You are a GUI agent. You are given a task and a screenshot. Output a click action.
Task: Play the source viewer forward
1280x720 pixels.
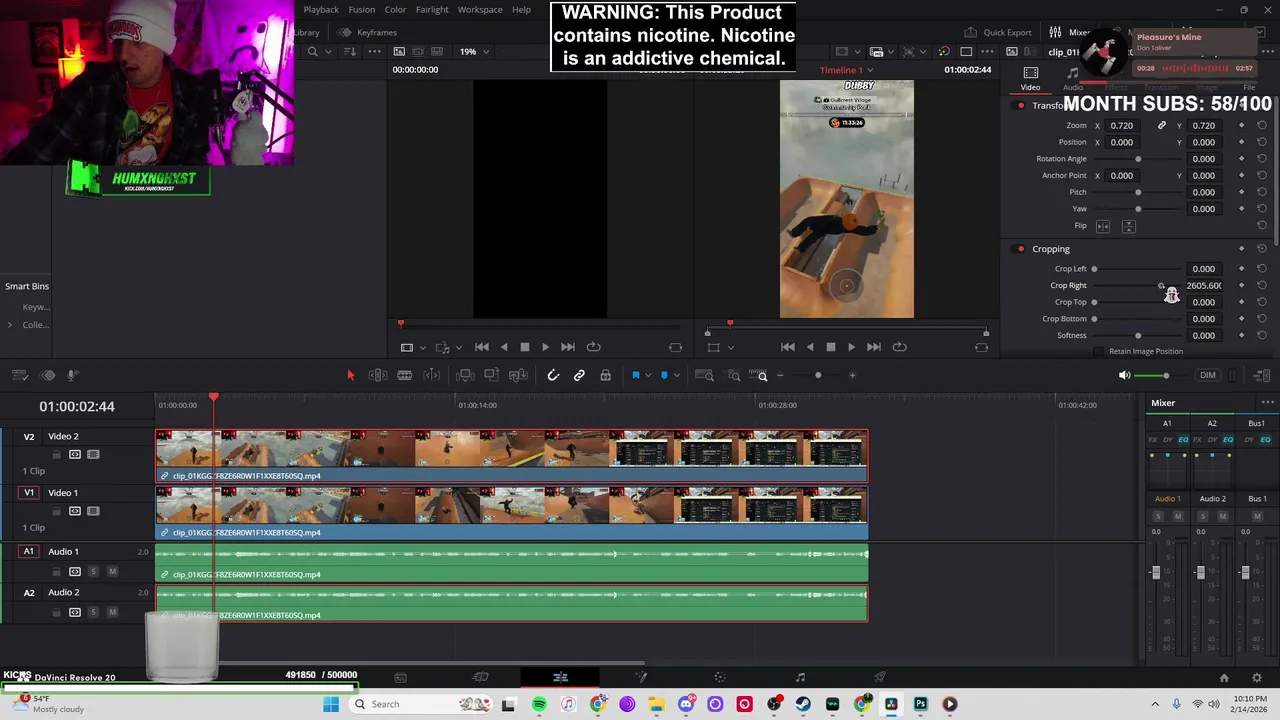click(x=545, y=347)
